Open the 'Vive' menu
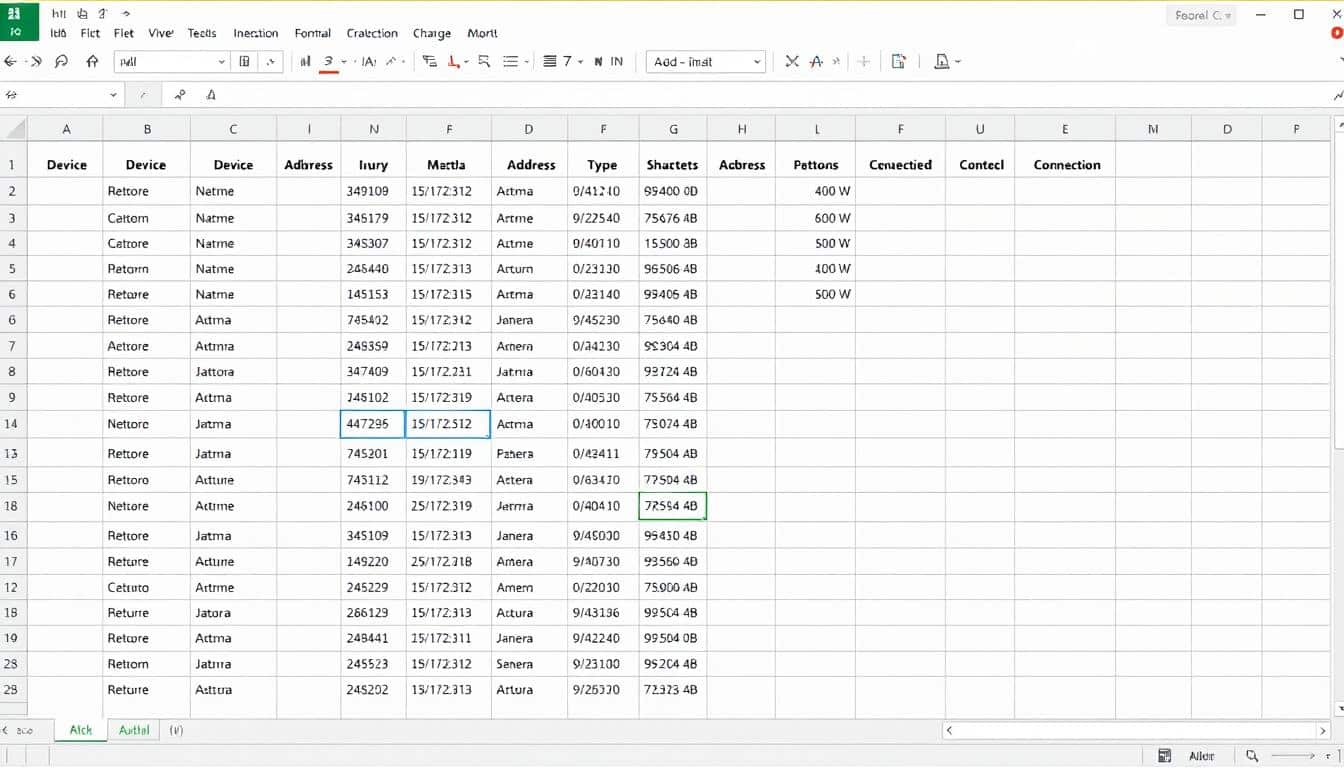This screenshot has width=1344, height=768. point(161,33)
